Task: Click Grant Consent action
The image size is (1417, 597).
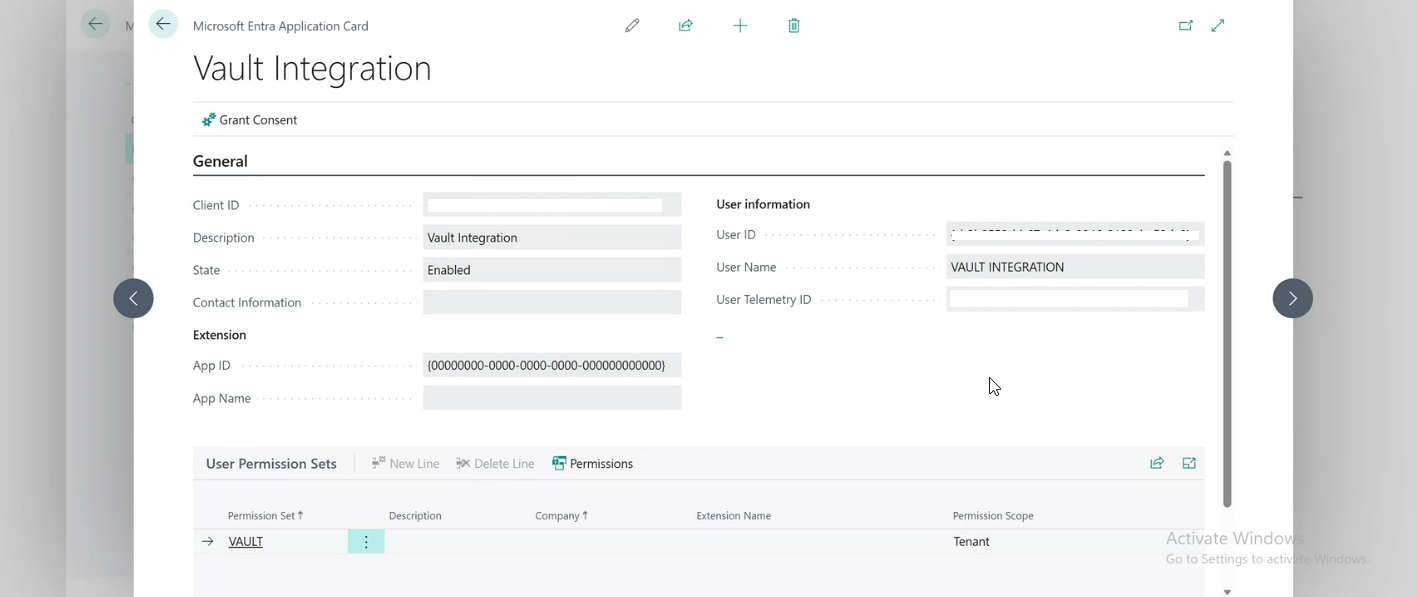Action: pyautogui.click(x=249, y=120)
